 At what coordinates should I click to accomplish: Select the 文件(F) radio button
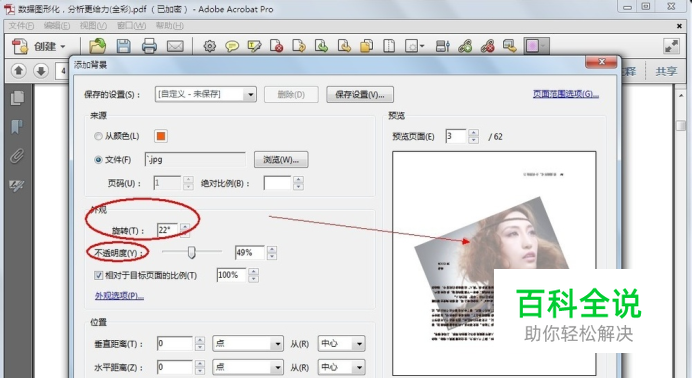point(98,160)
